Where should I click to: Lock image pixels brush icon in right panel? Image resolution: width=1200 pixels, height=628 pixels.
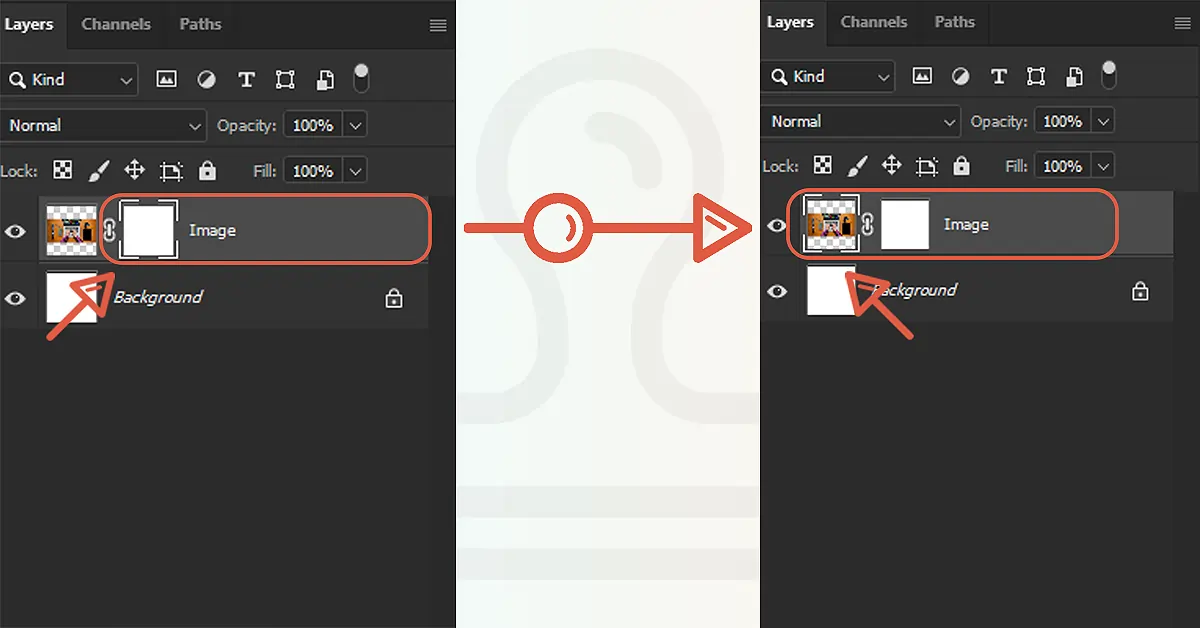pyautogui.click(x=857, y=166)
